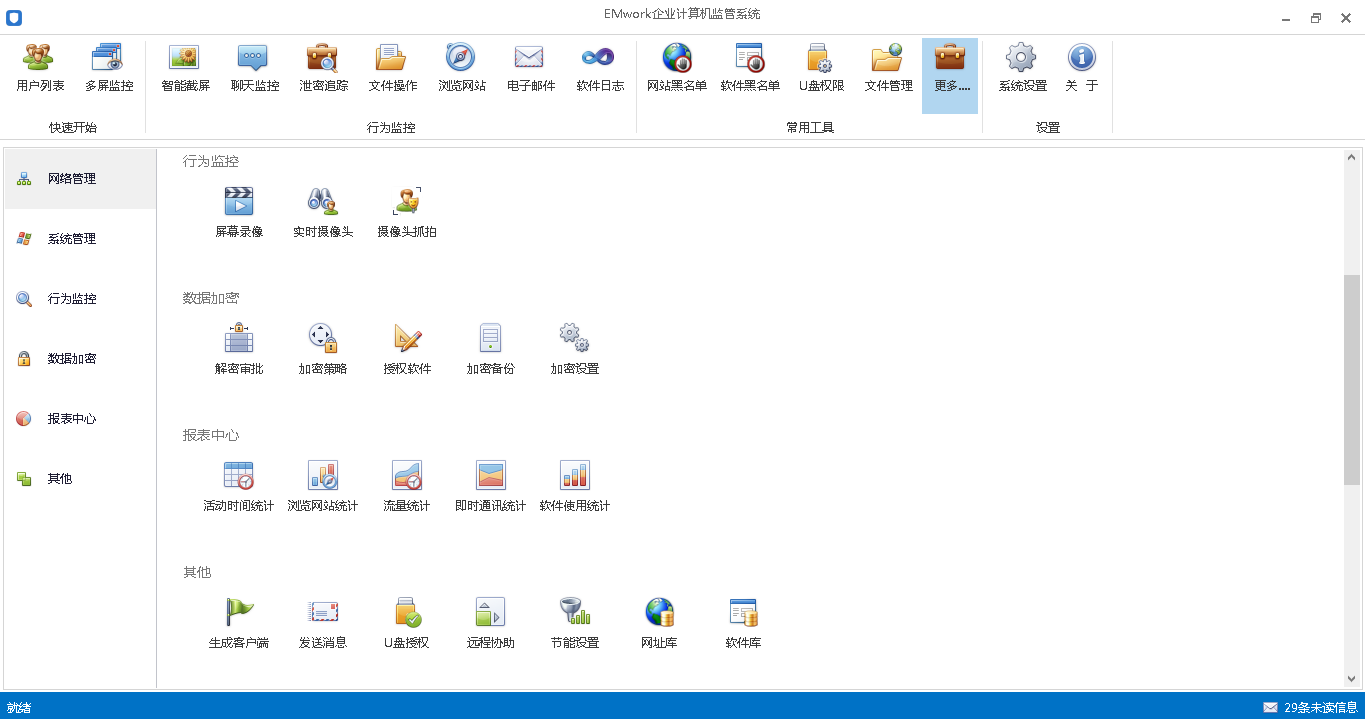Select 数据加密 in the sidebar
The height and width of the screenshot is (719, 1365).
tap(80, 359)
